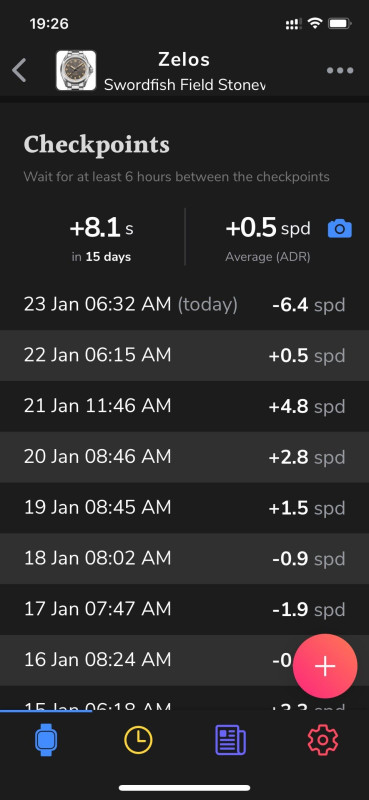
Task: Add a new checkpoint with plus button
Action: [x=325, y=666]
